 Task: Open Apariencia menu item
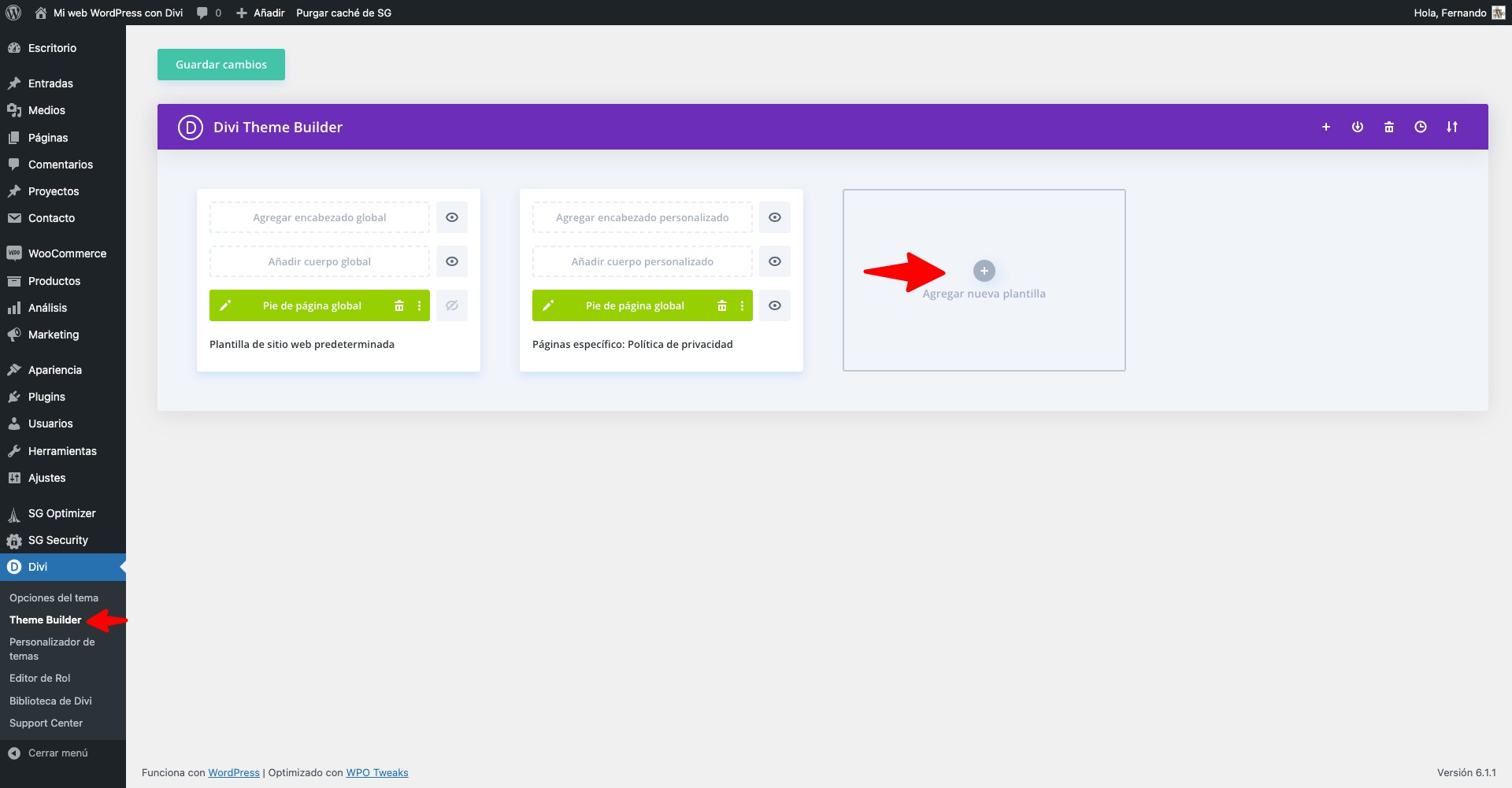pos(63,370)
